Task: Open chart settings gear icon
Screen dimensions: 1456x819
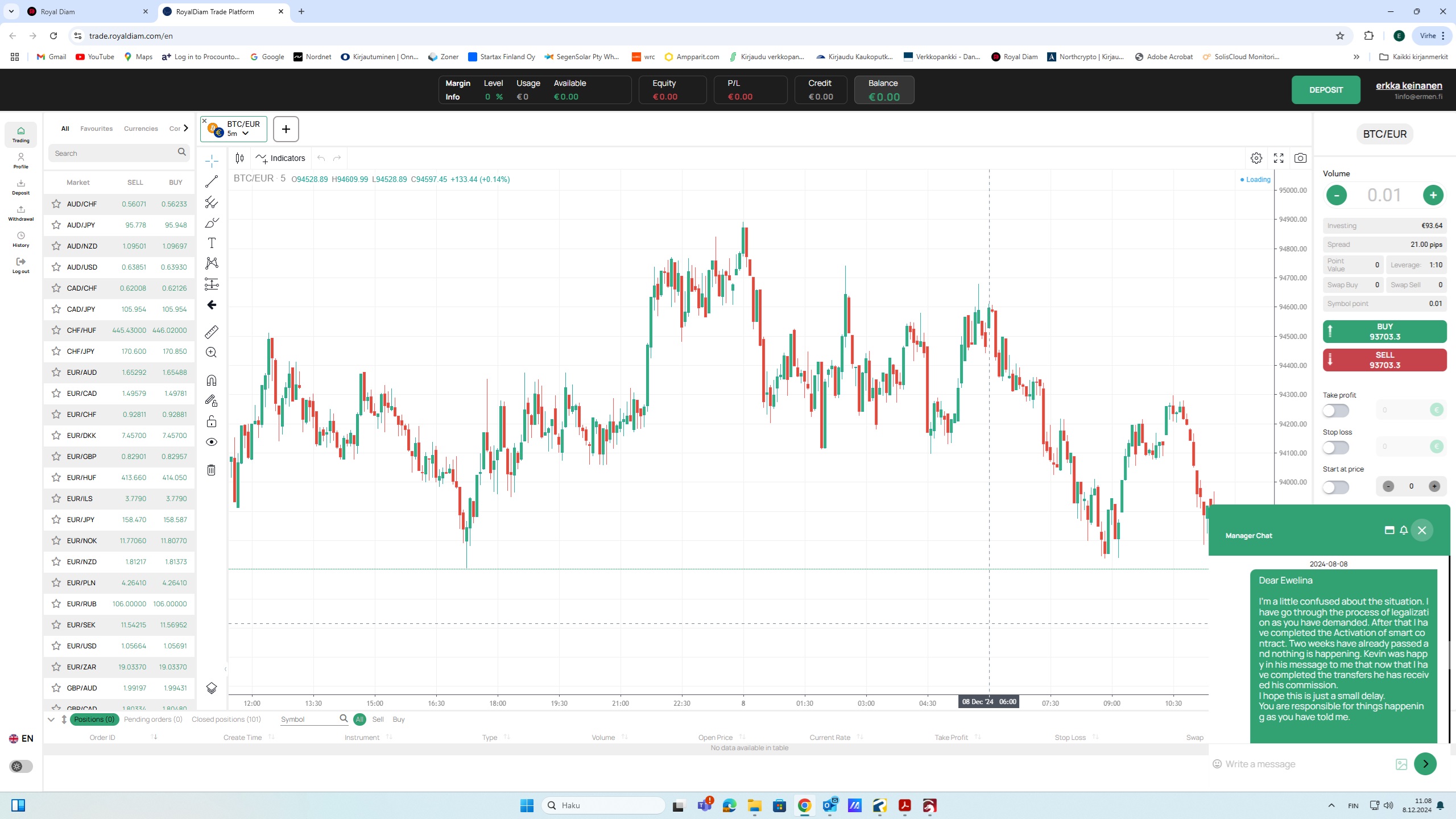Action: pyautogui.click(x=1256, y=158)
